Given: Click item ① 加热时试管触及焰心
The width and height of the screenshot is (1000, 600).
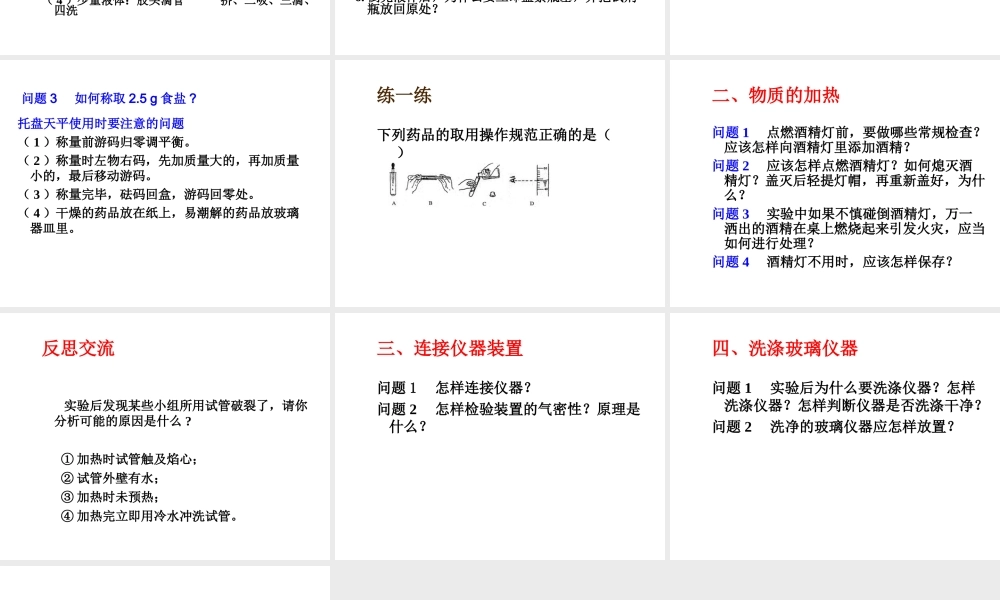Looking at the screenshot, I should (x=129, y=459).
